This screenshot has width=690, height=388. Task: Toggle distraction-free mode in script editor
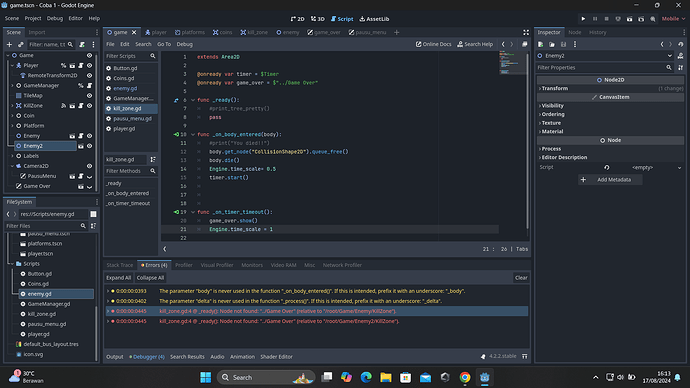pyautogui.click(x=526, y=33)
